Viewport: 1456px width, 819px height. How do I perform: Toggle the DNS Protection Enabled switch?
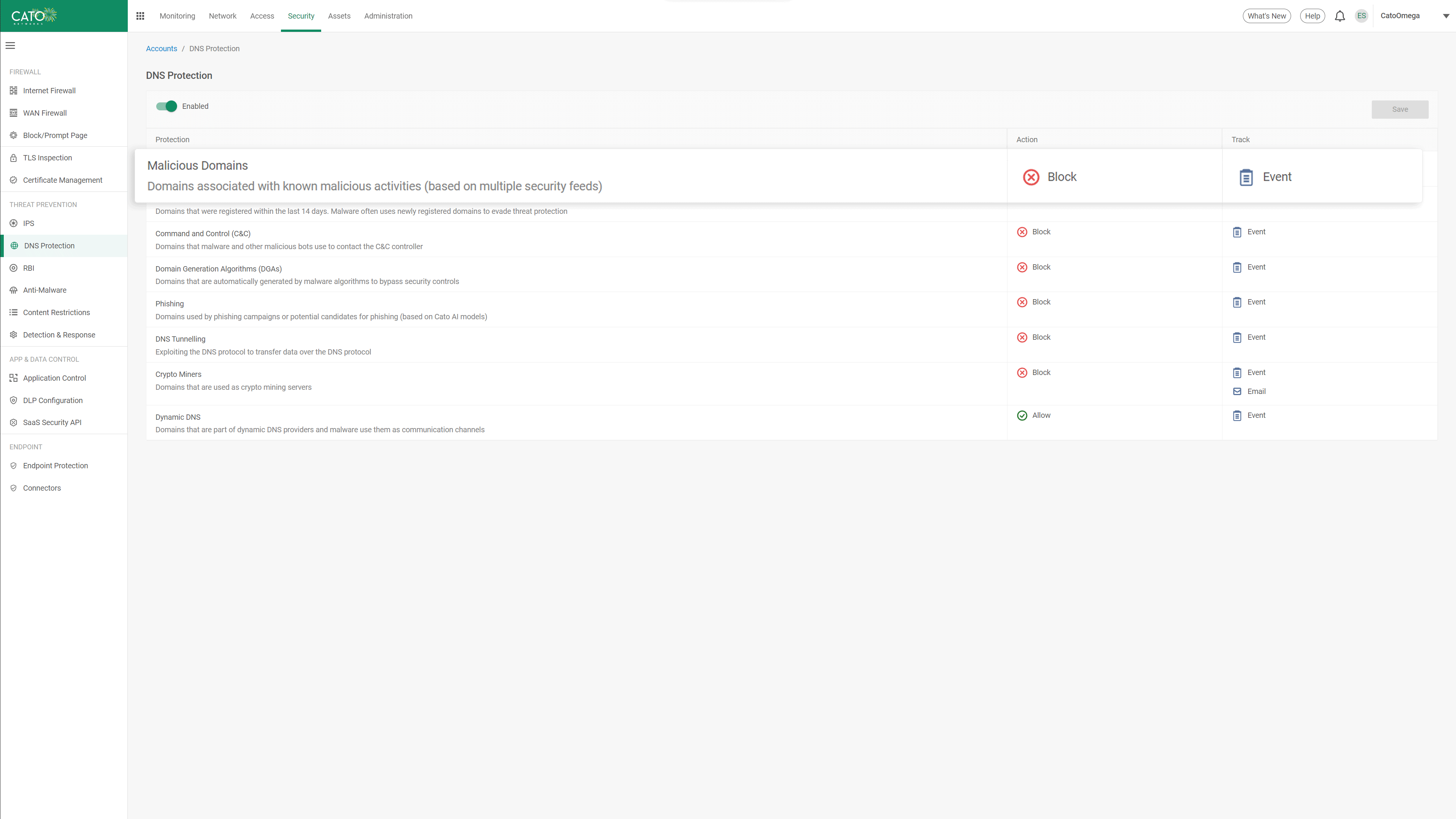167,106
